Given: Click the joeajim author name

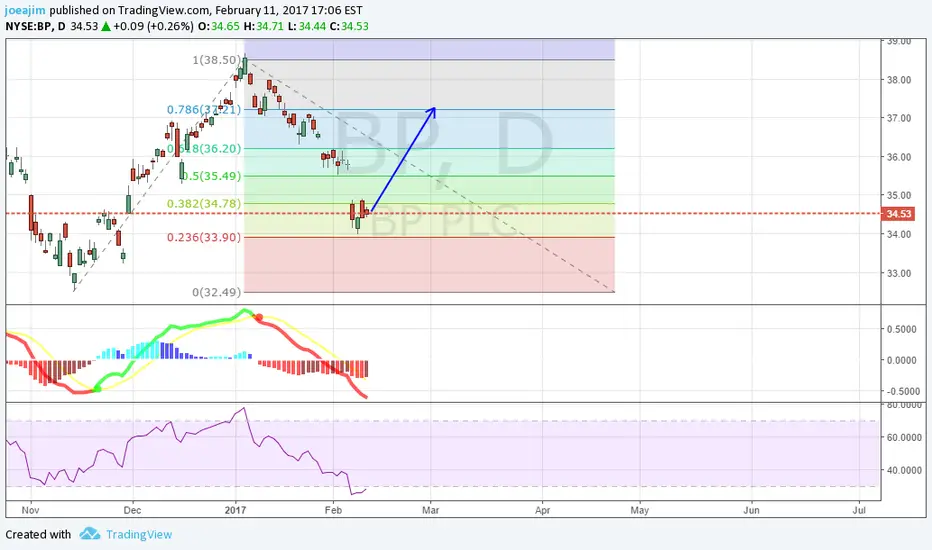Looking at the screenshot, I should click(26, 10).
